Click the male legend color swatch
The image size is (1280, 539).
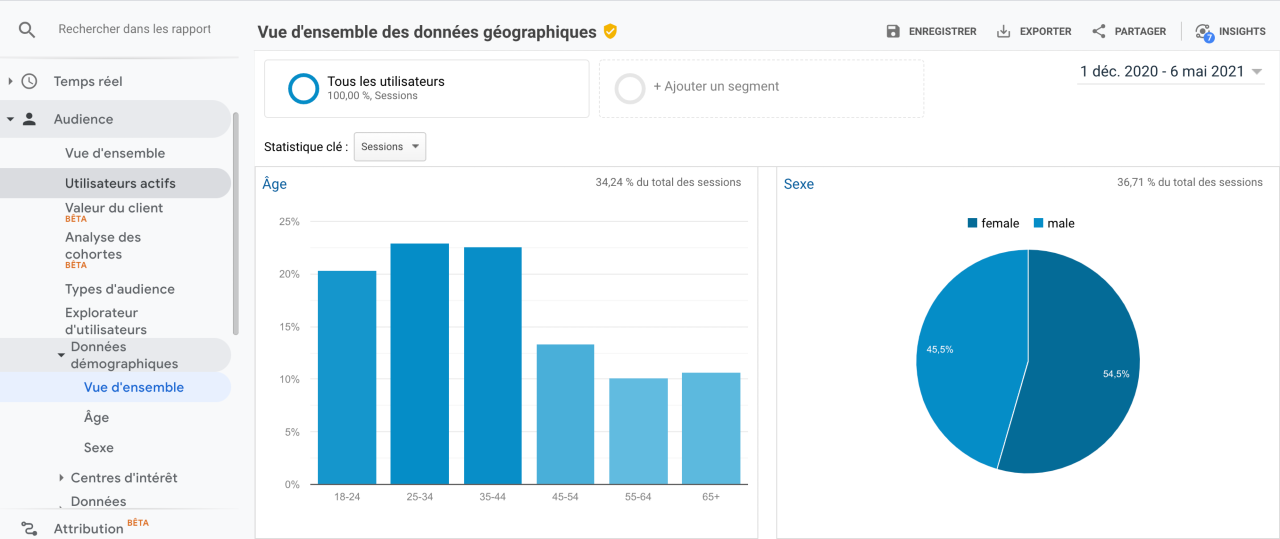(x=1038, y=223)
